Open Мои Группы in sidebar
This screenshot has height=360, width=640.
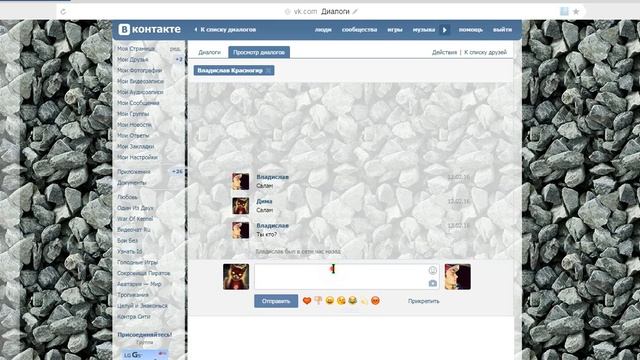tap(133, 114)
